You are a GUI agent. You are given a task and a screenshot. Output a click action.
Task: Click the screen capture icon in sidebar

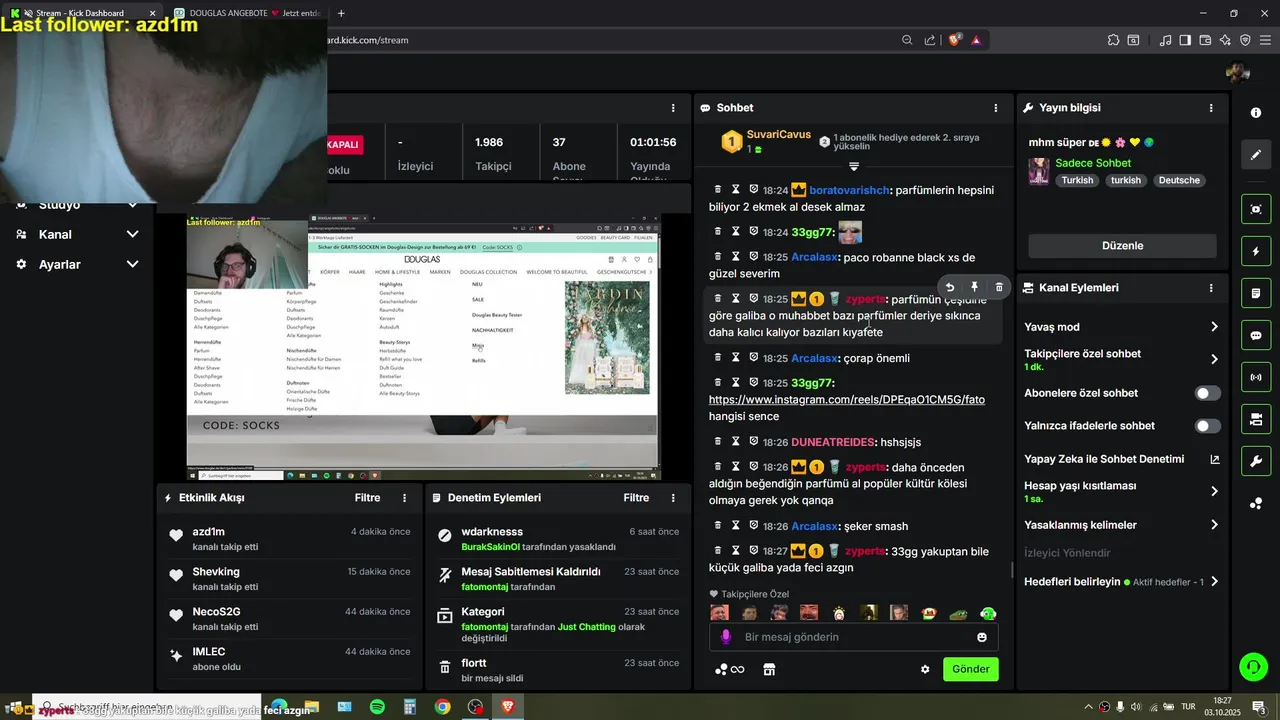1256,209
